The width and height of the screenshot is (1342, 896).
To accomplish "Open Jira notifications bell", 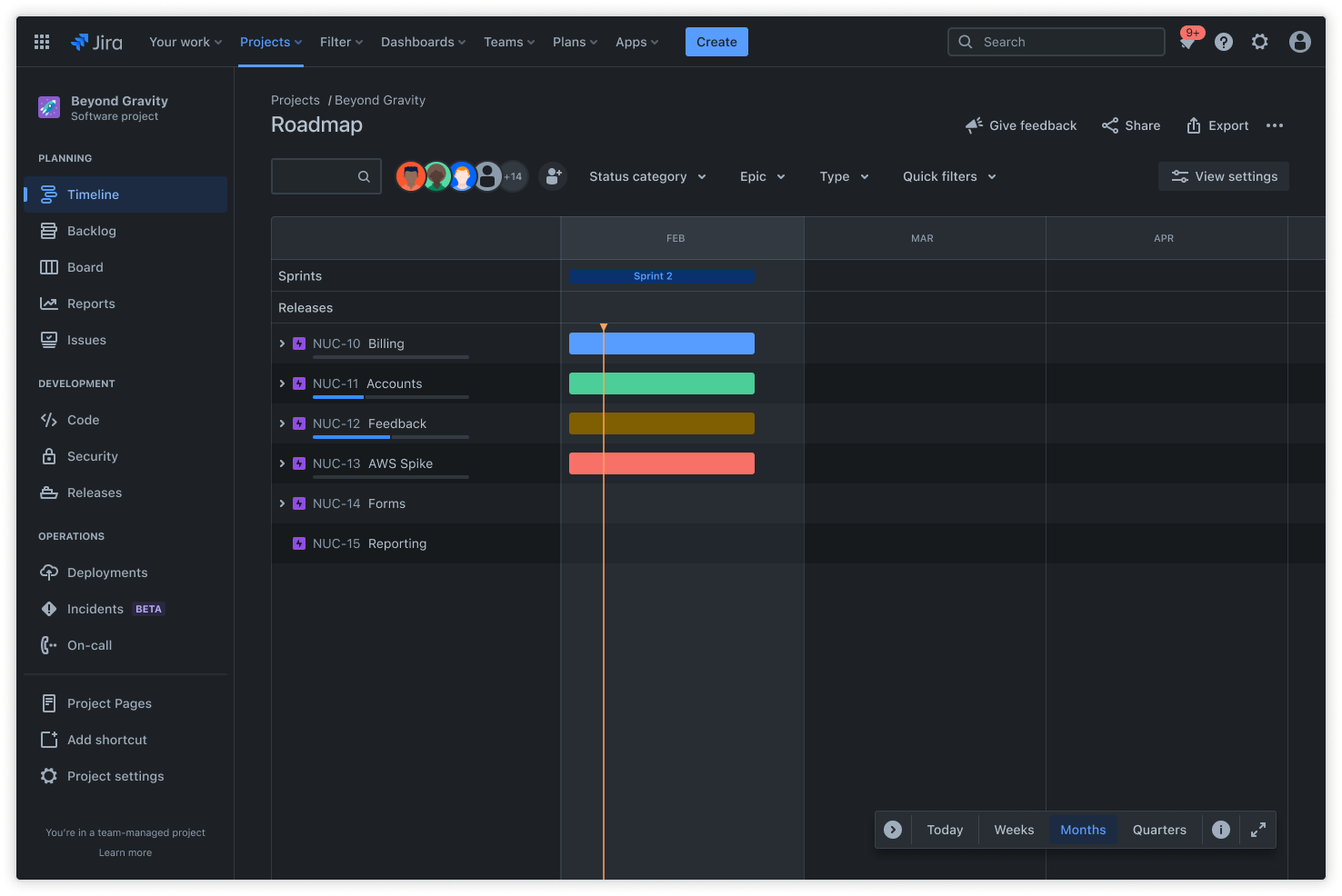I will (1187, 41).
